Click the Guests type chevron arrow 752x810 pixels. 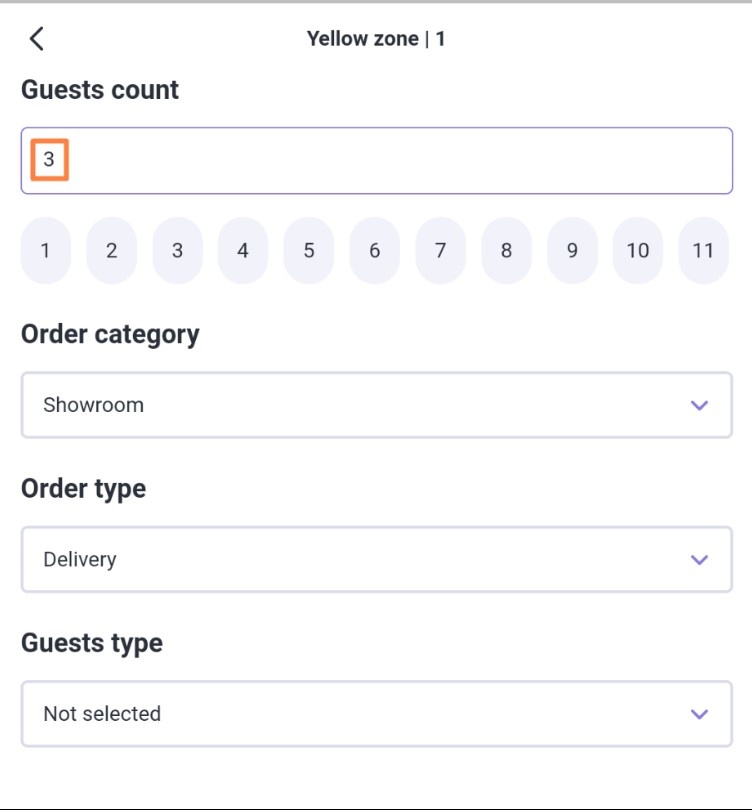click(699, 714)
